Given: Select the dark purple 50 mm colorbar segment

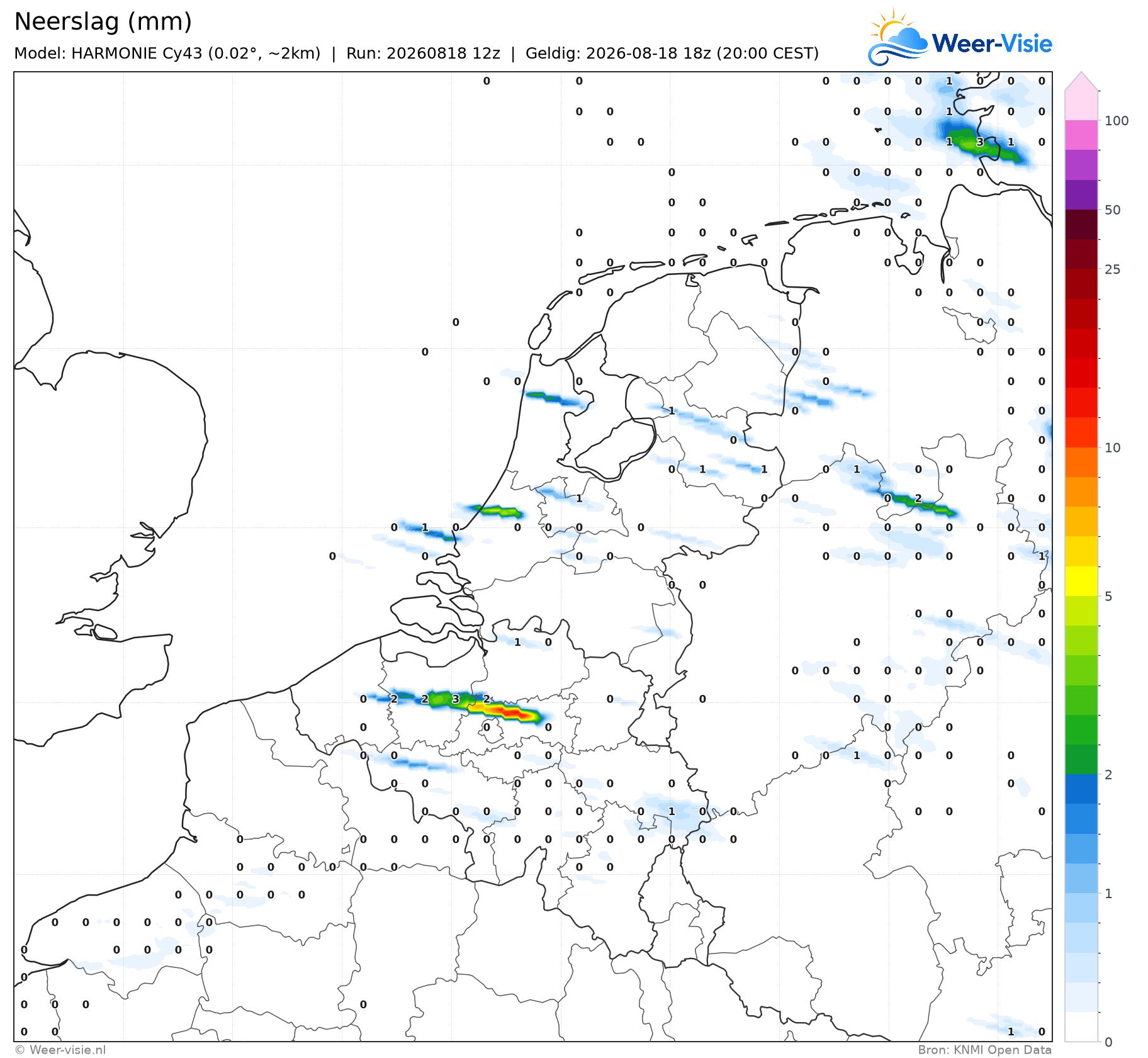Looking at the screenshot, I should pos(1081,194).
